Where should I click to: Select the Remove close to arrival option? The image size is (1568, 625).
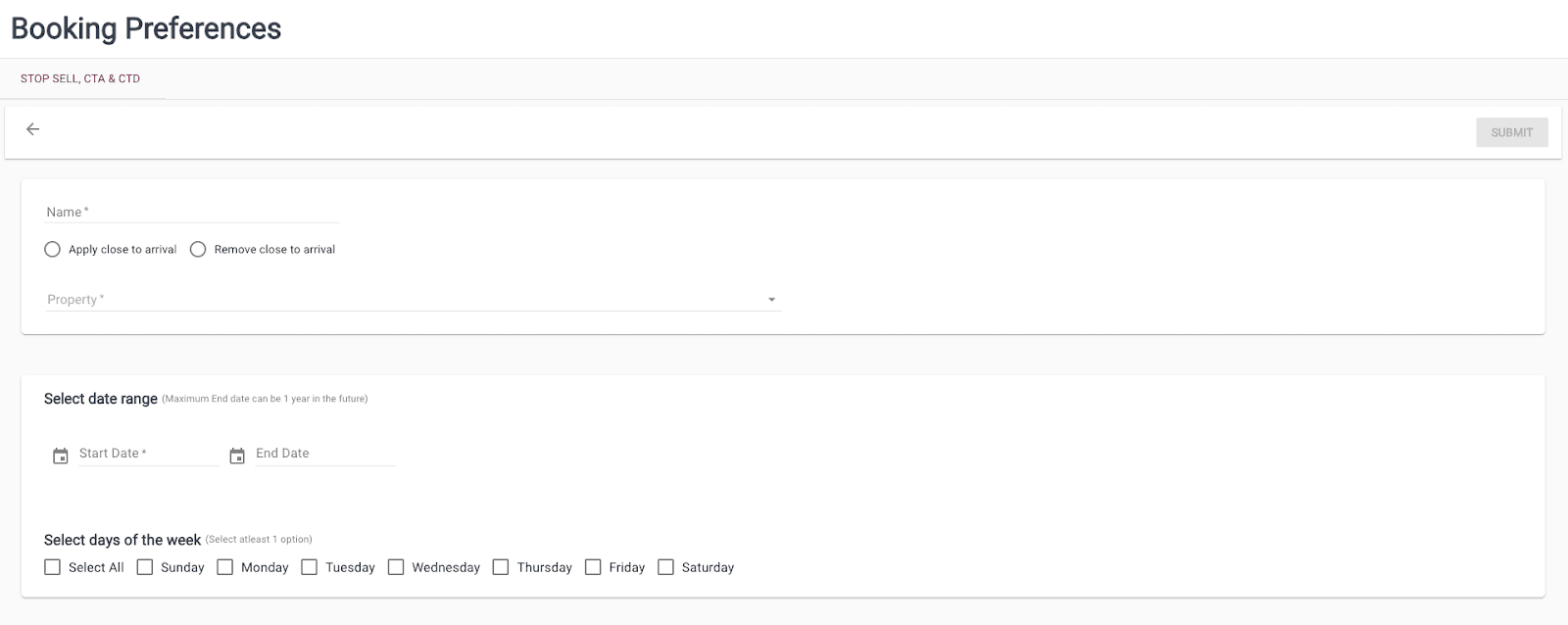click(x=198, y=250)
